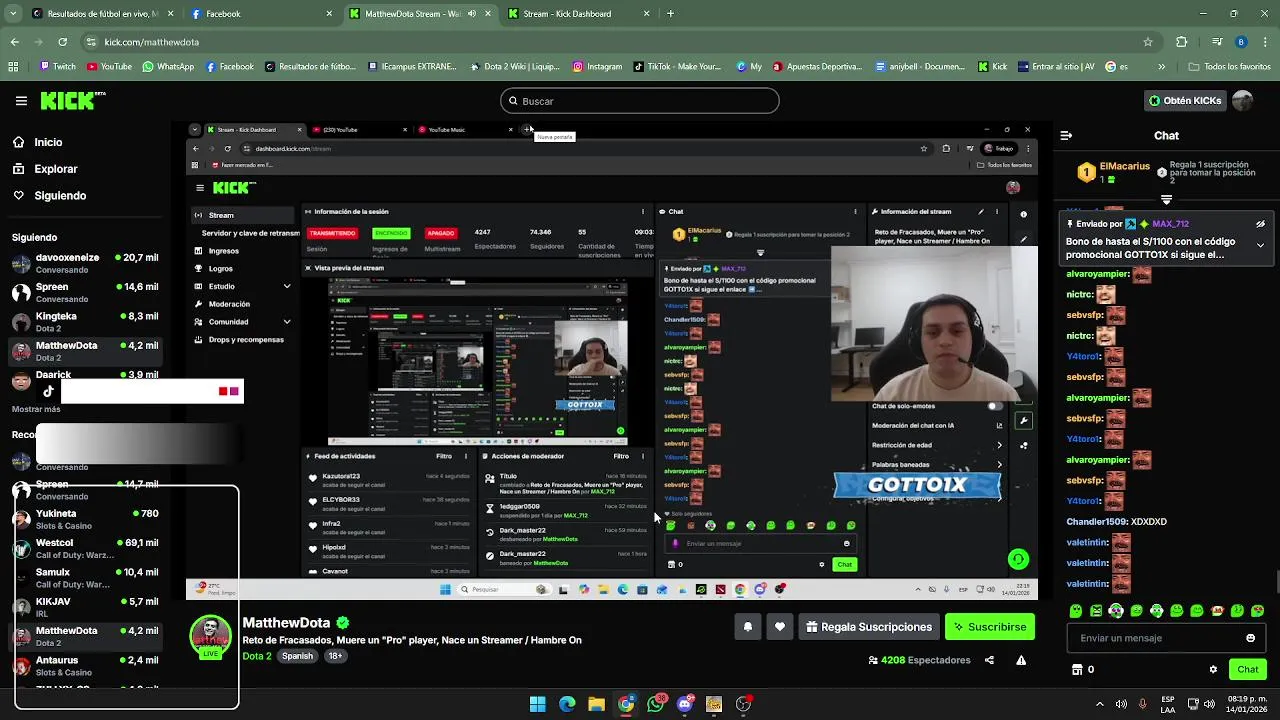
Task: Toggle Chat de solo-emotes in streamed dashboard
Action: [x=994, y=406]
